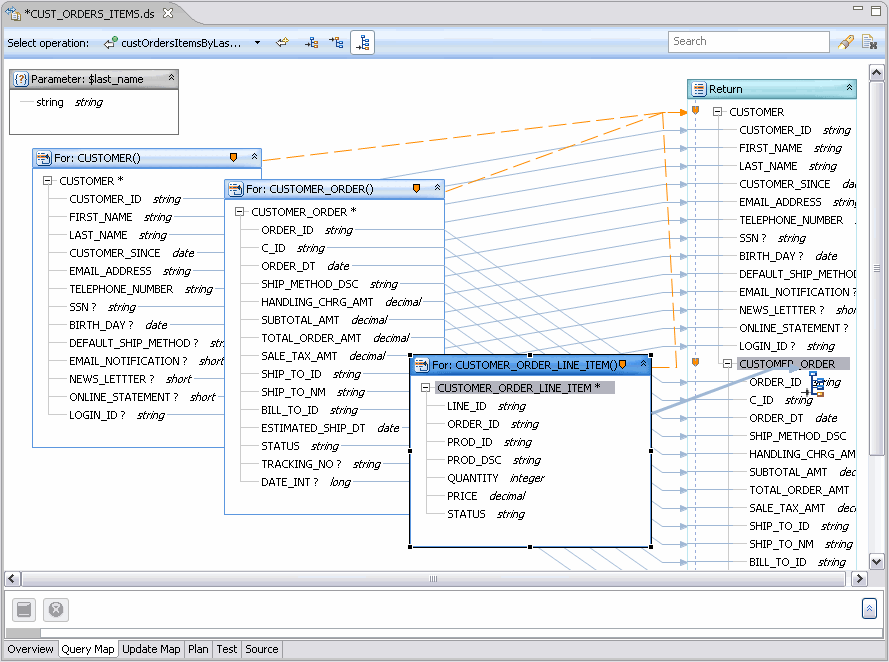This screenshot has width=889, height=662.
Task: Collapse the For: CUSTOMER() block
Action: (254, 157)
